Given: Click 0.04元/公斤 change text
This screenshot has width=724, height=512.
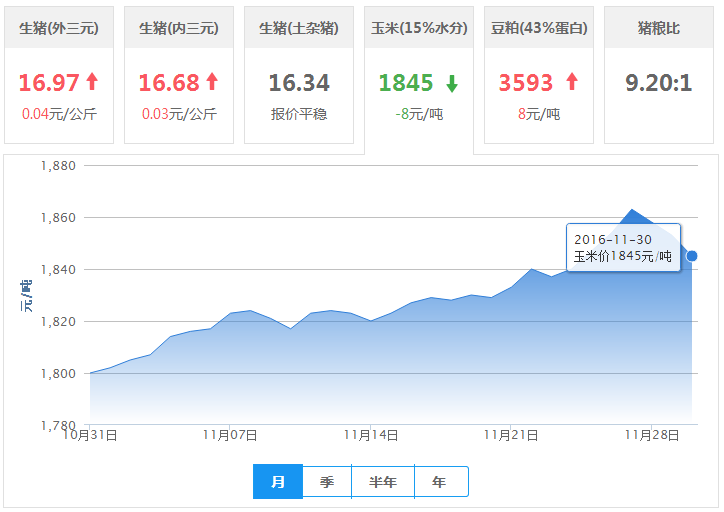Looking at the screenshot, I should tap(59, 114).
